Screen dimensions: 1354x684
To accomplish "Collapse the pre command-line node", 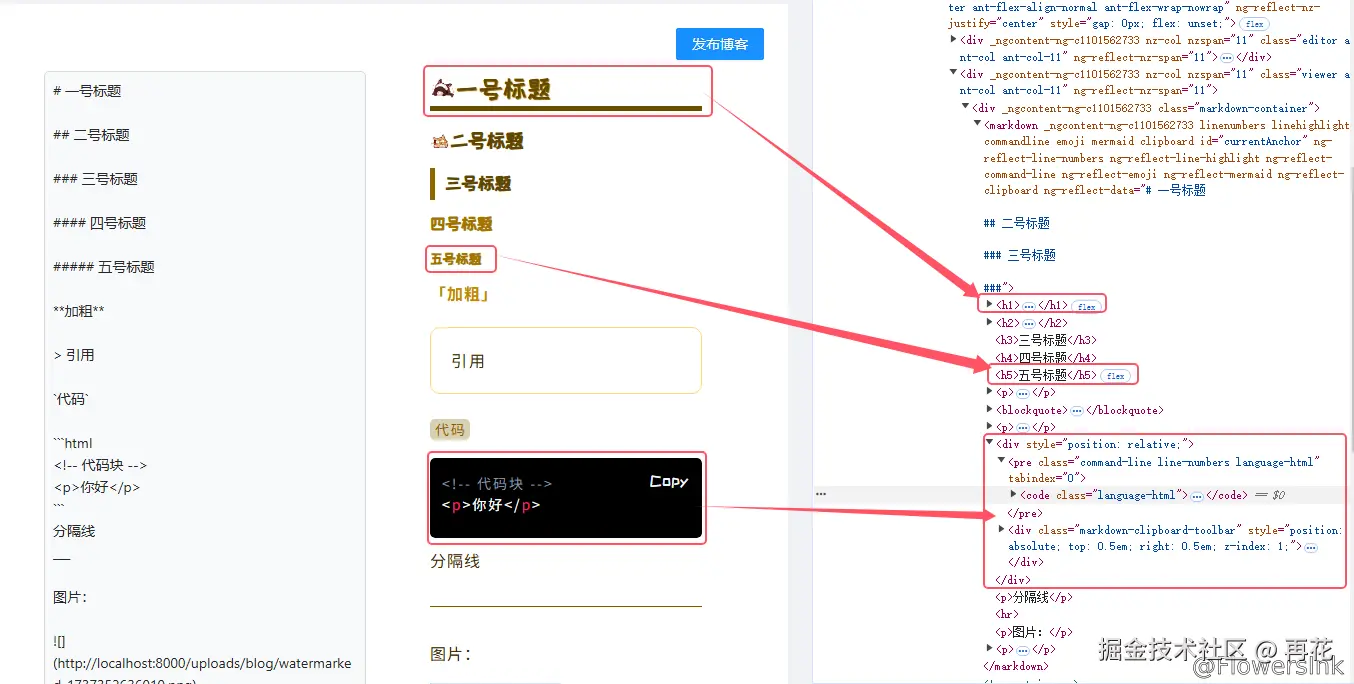I will pos(1001,461).
